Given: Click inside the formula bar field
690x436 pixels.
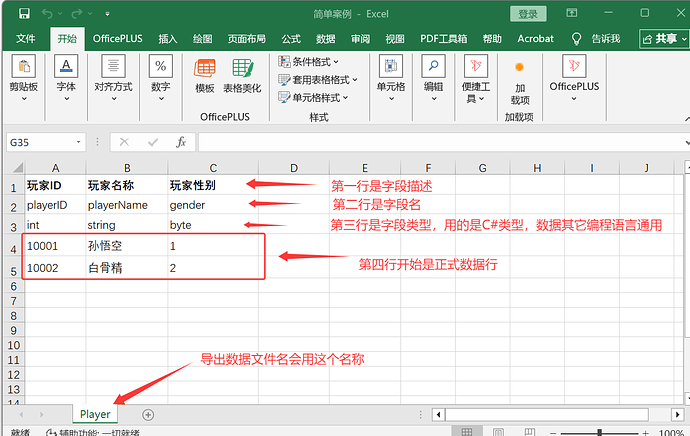Looking at the screenshot, I should (x=440, y=143).
